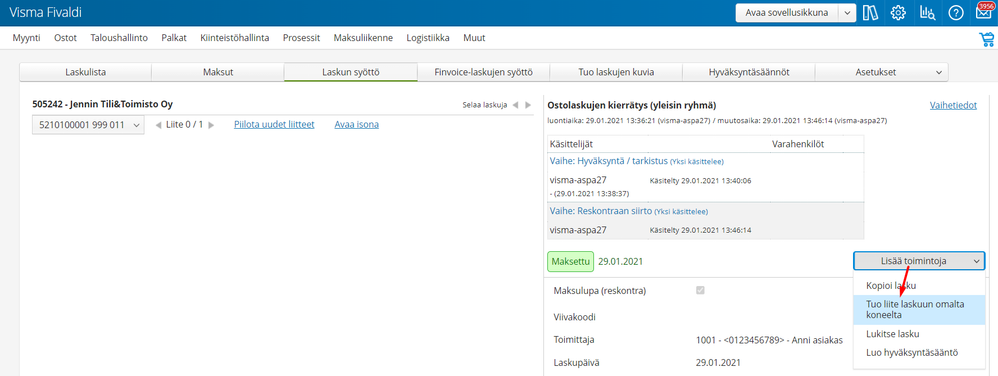
Task: Click the Piilota uudet liitteet link
Action: [274, 125]
